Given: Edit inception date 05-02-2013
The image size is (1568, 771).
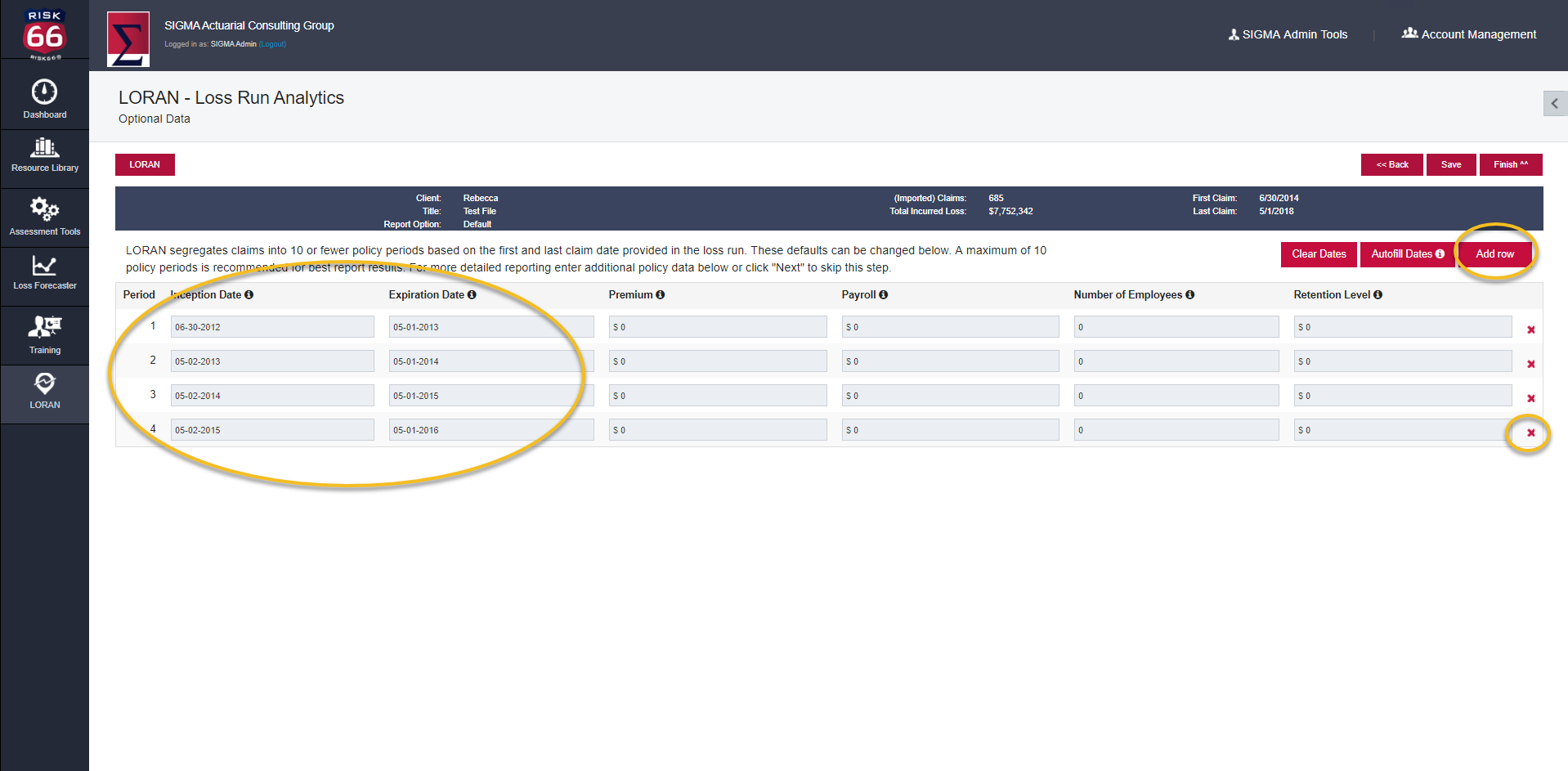Looking at the screenshot, I should coord(272,361).
